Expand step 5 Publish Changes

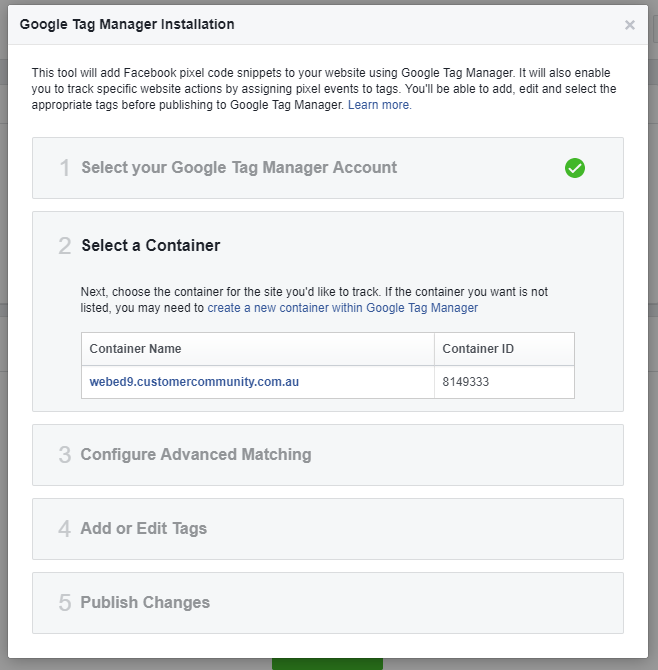pos(328,602)
